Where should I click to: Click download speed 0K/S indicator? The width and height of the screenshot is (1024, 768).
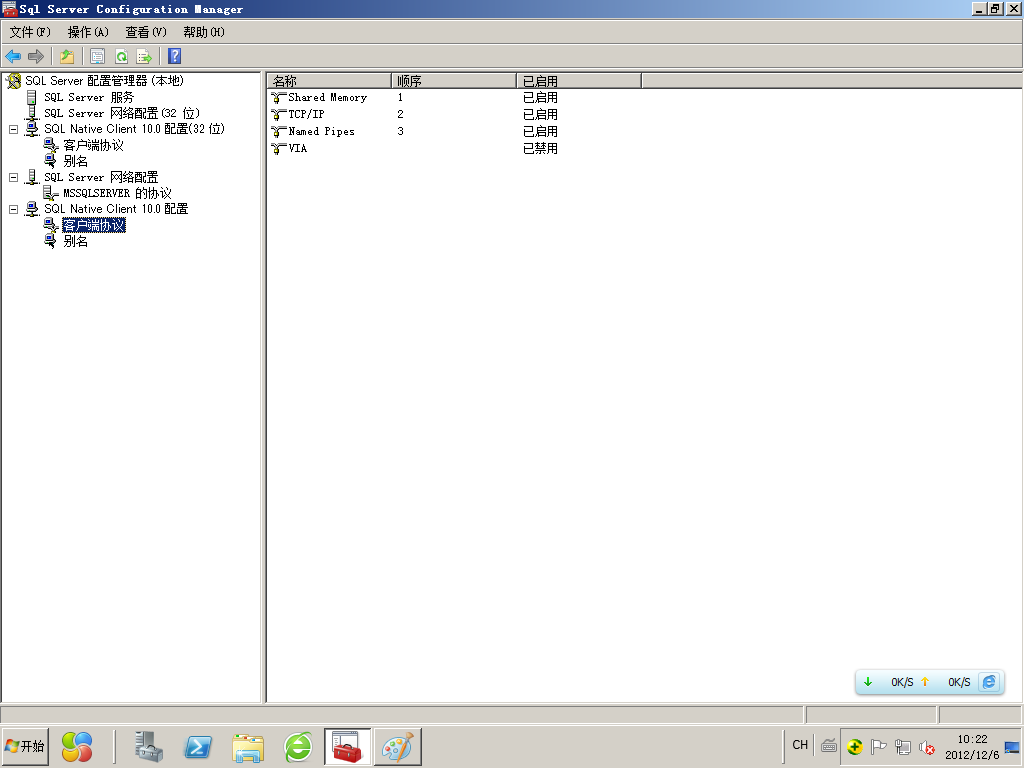point(902,682)
